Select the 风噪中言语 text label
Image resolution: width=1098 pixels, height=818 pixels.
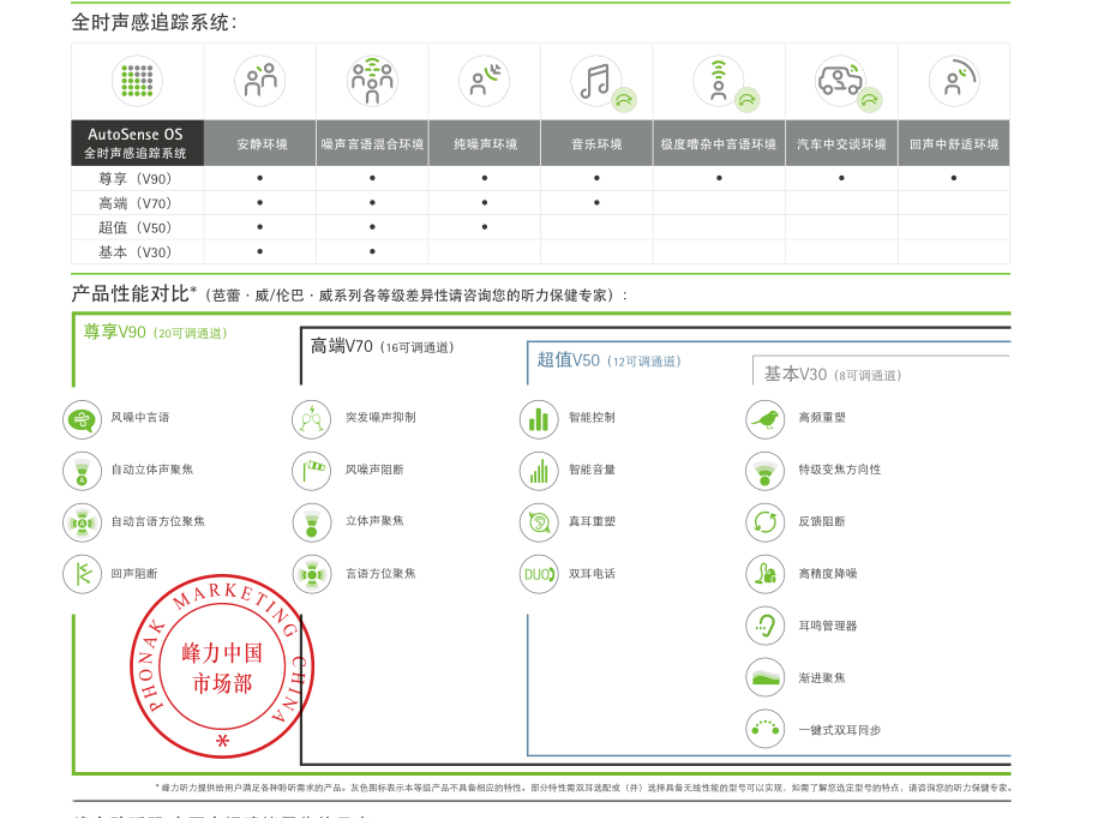[140, 417]
